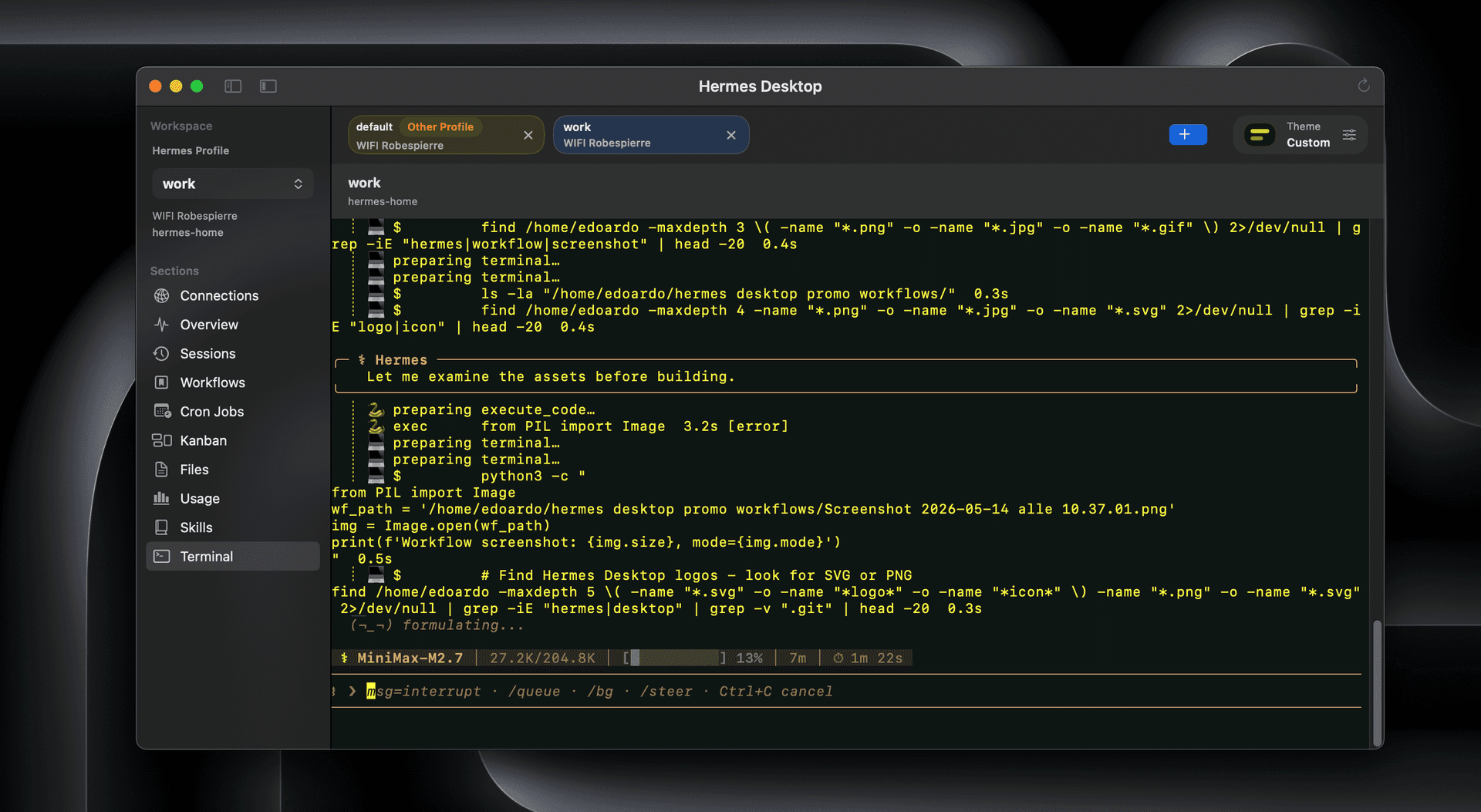This screenshot has height=812, width=1481.
Task: Switch to the work tab
Action: [651, 135]
